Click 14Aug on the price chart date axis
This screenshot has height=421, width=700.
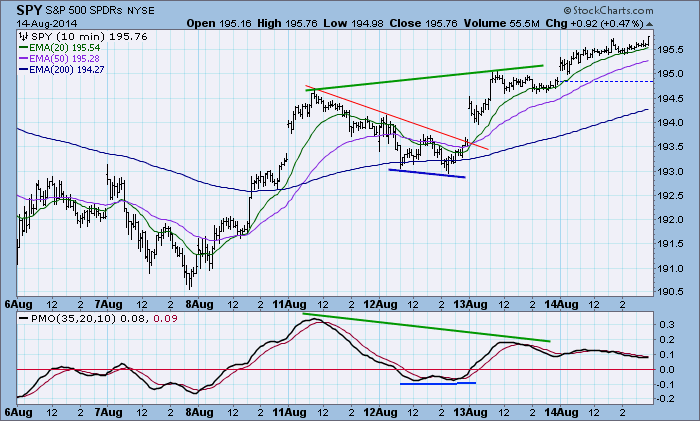pyautogui.click(x=562, y=304)
